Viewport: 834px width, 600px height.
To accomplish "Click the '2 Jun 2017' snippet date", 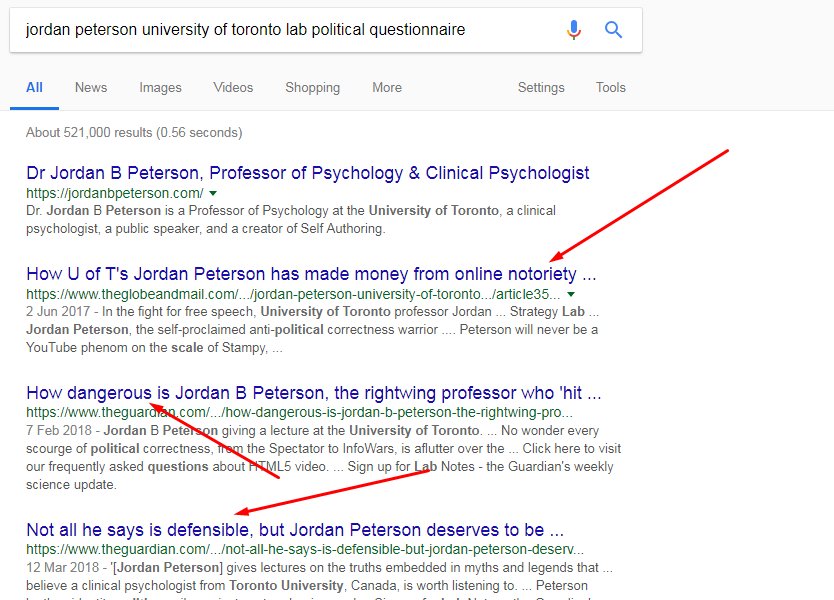I will click(x=59, y=312).
